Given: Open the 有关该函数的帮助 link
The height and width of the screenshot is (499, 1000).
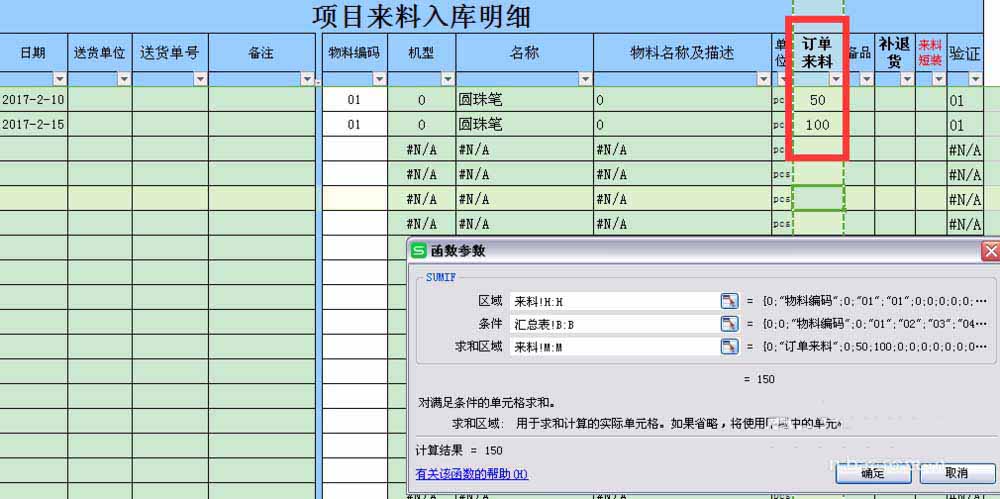Looking at the screenshot, I should [x=471, y=474].
